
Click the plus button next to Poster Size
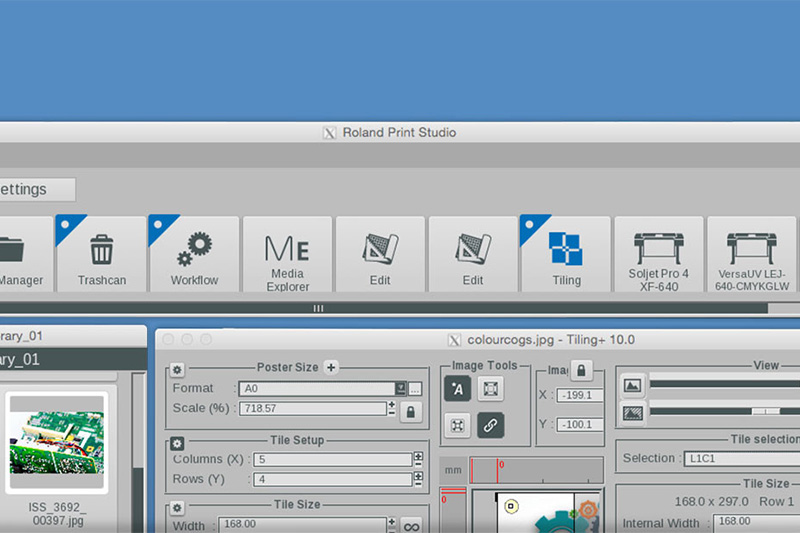point(331,367)
